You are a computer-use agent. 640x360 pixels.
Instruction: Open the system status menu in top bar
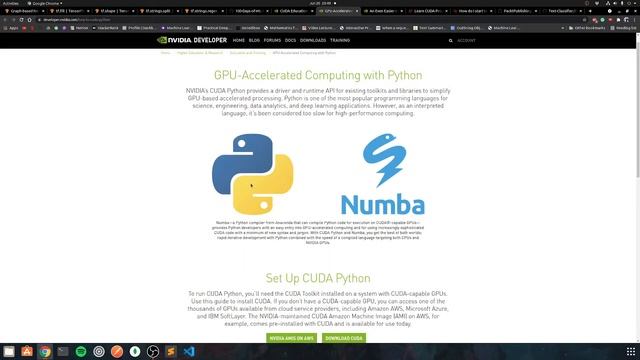pyautogui.click(x=620, y=3)
